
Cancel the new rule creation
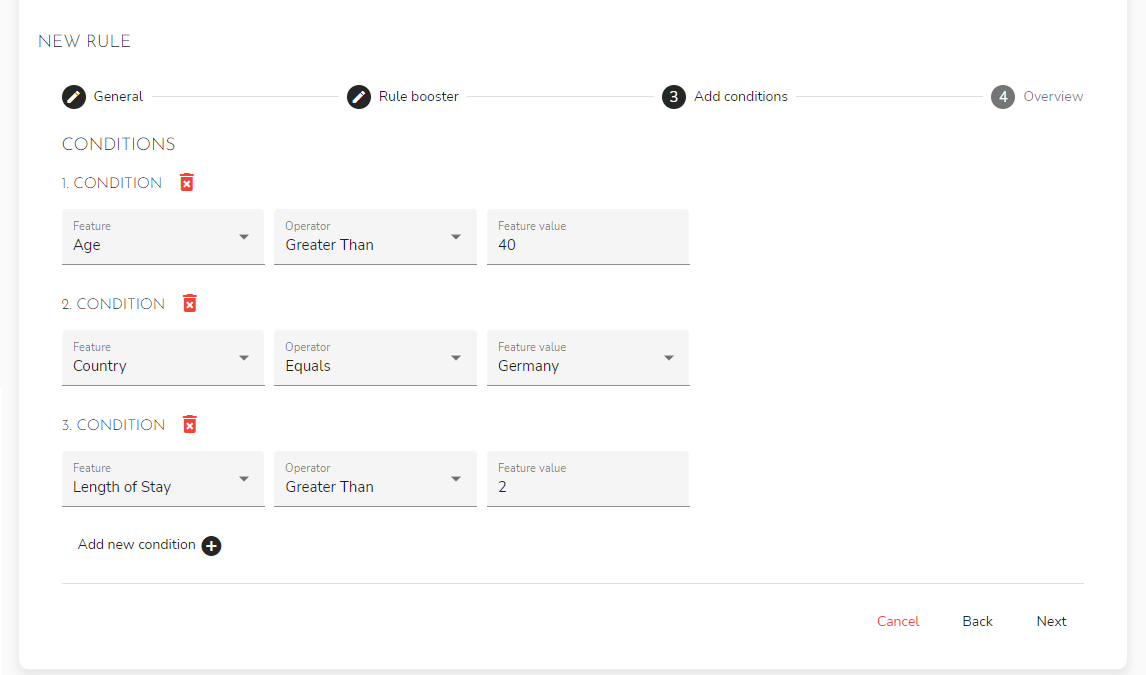(x=897, y=621)
